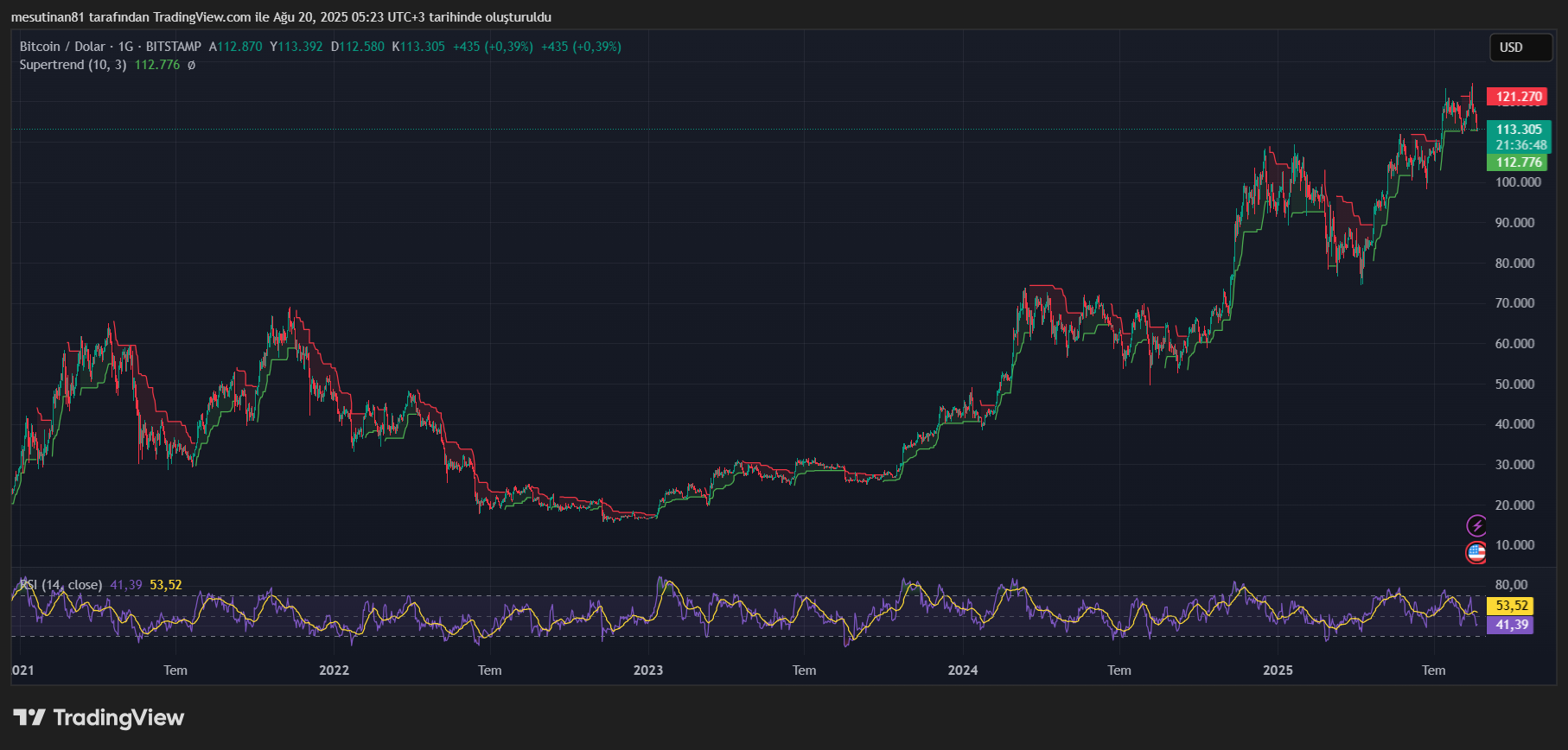Click the 2025 label on time axis

pos(1278,671)
